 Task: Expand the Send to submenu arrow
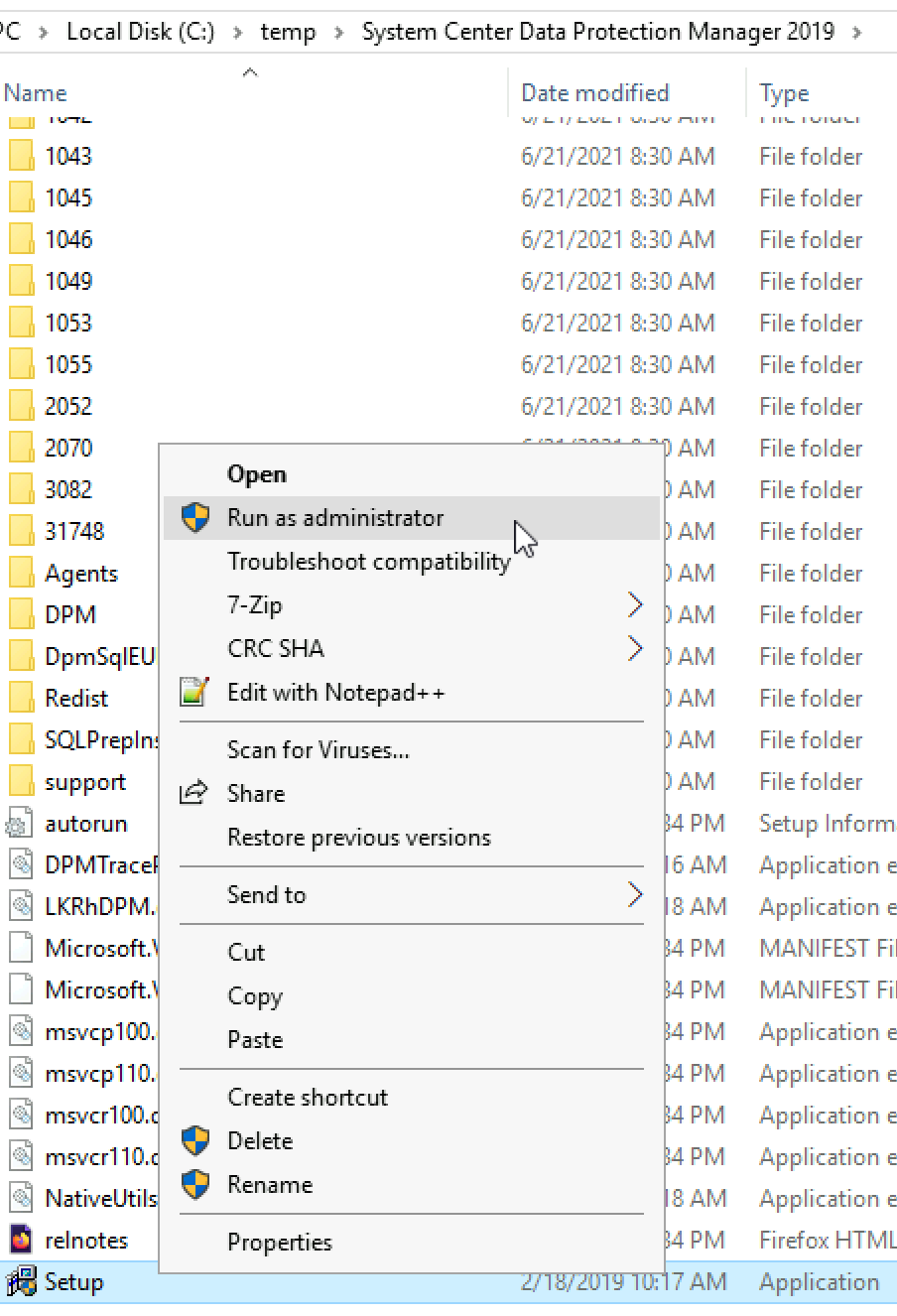pyautogui.click(x=635, y=894)
